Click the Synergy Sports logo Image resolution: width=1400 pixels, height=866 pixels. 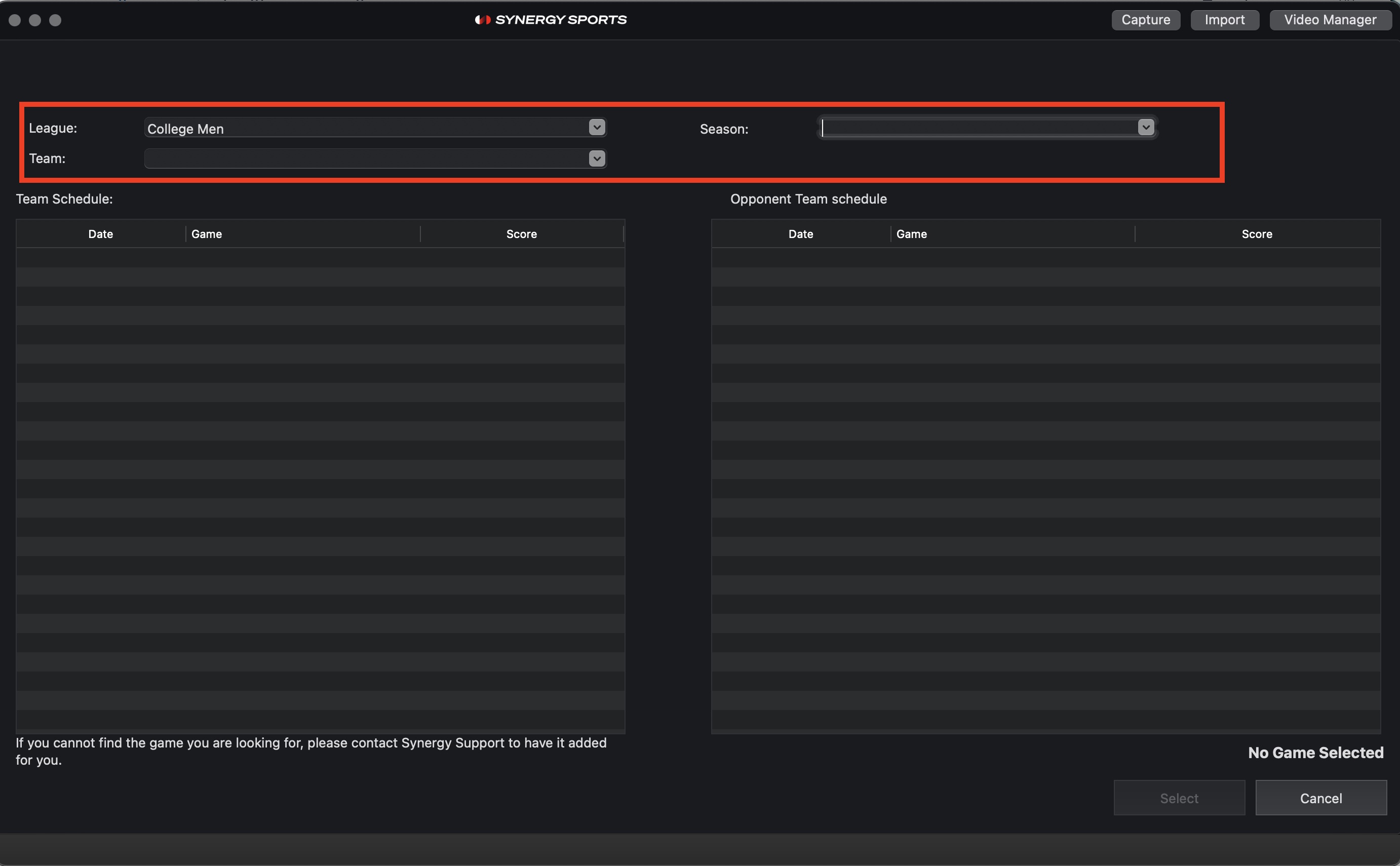click(551, 20)
